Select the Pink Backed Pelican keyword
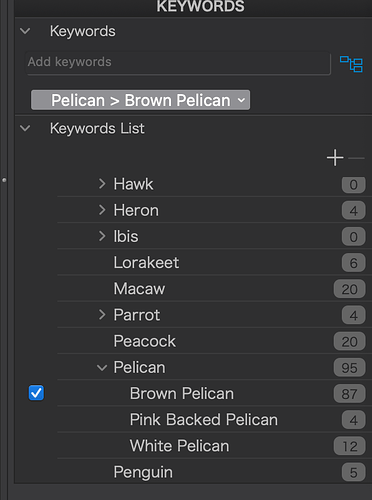The image size is (372, 500). tap(204, 419)
